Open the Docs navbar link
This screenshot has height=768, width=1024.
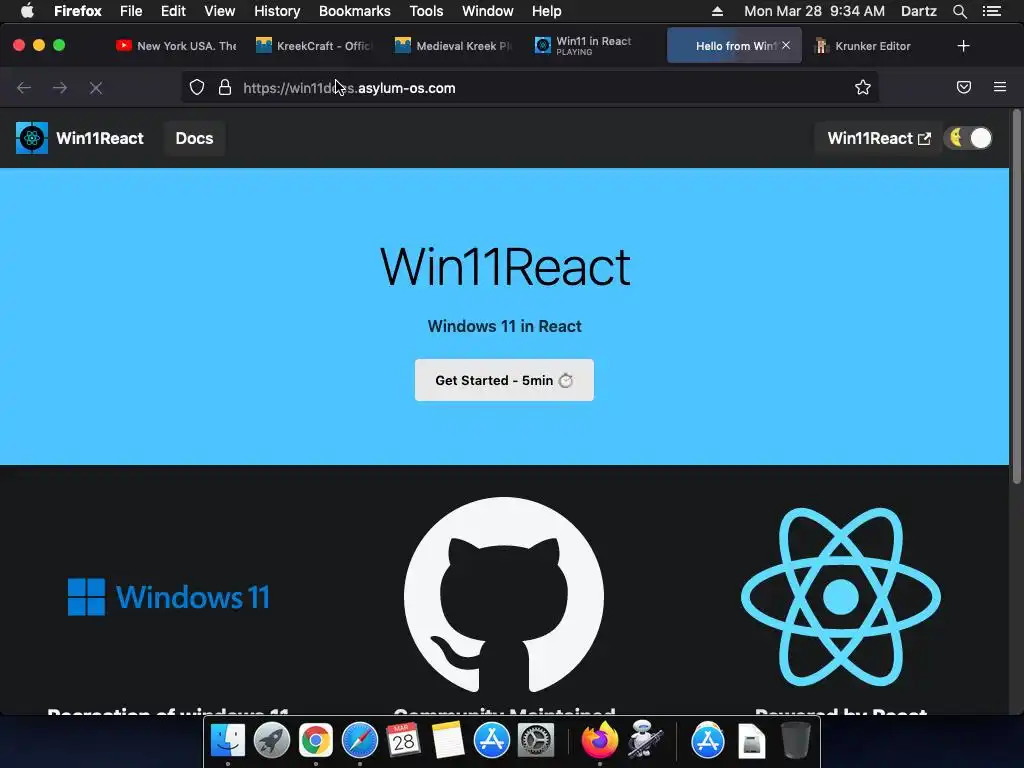(195, 138)
